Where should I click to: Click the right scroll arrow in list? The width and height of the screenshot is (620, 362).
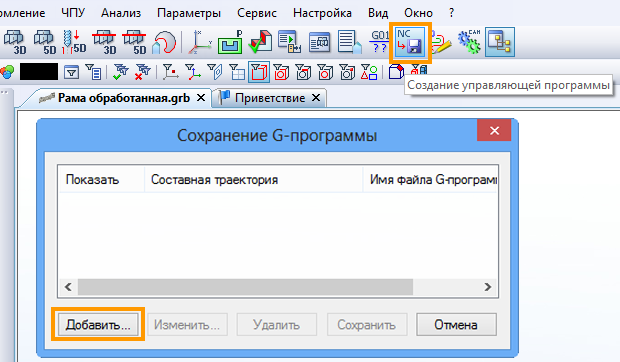pos(488,287)
